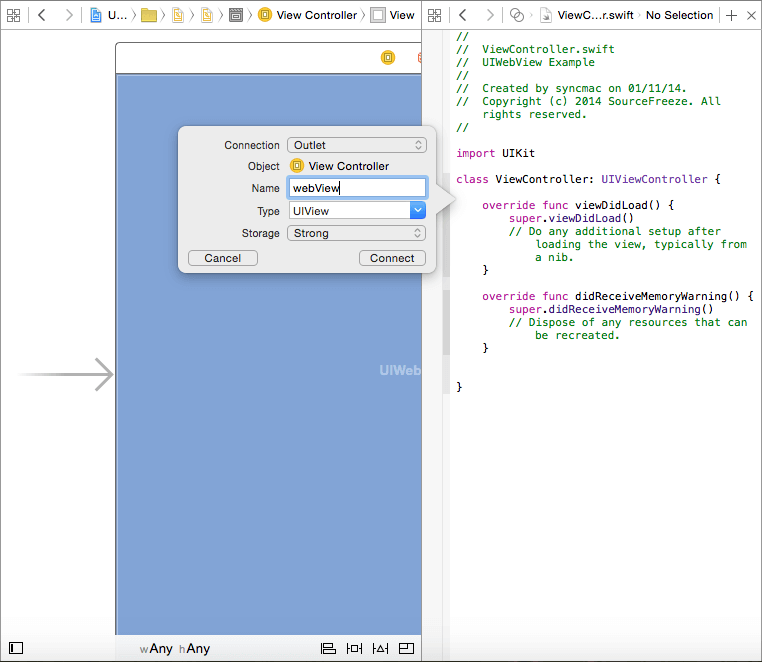Image resolution: width=762 pixels, height=662 pixels.
Task: Click the View Controller dock icon above scene
Action: pyautogui.click(x=388, y=58)
